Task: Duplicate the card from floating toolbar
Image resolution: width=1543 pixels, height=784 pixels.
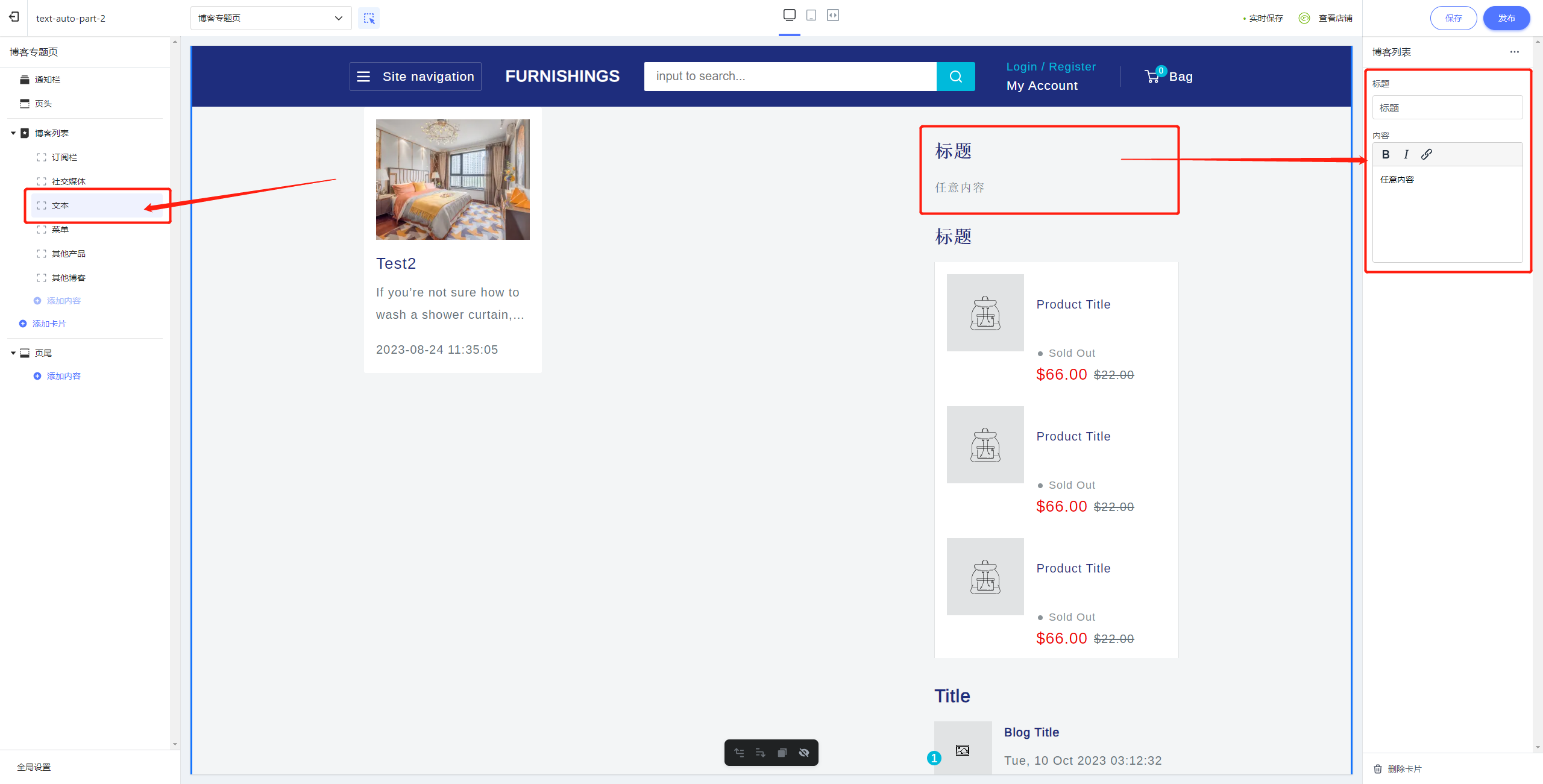Action: click(782, 753)
